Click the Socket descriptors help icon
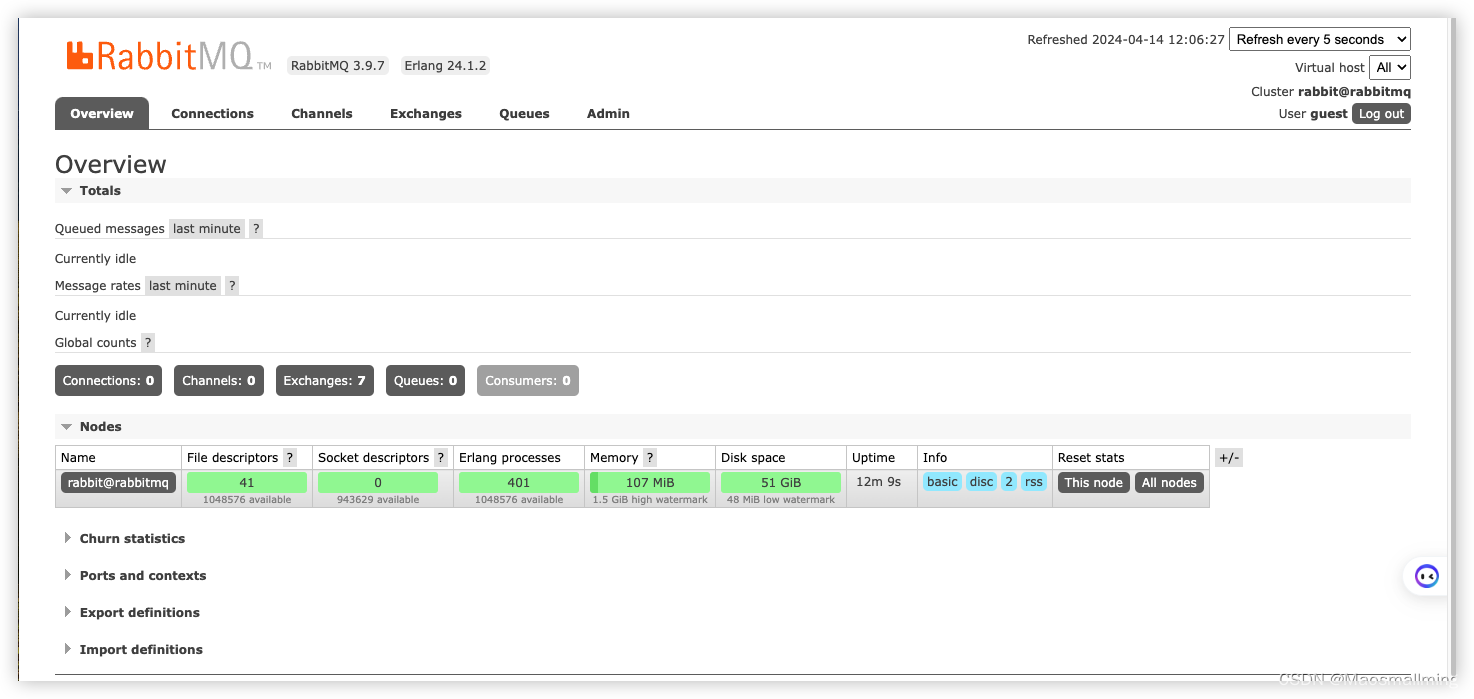Image resolution: width=1474 pixels, height=699 pixels. tap(442, 457)
